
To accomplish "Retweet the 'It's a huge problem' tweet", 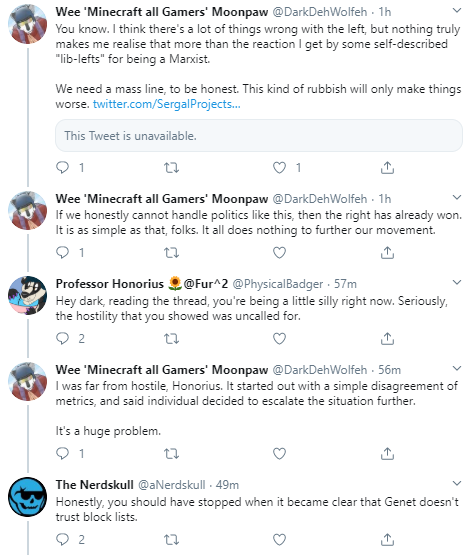I will tap(172, 453).
